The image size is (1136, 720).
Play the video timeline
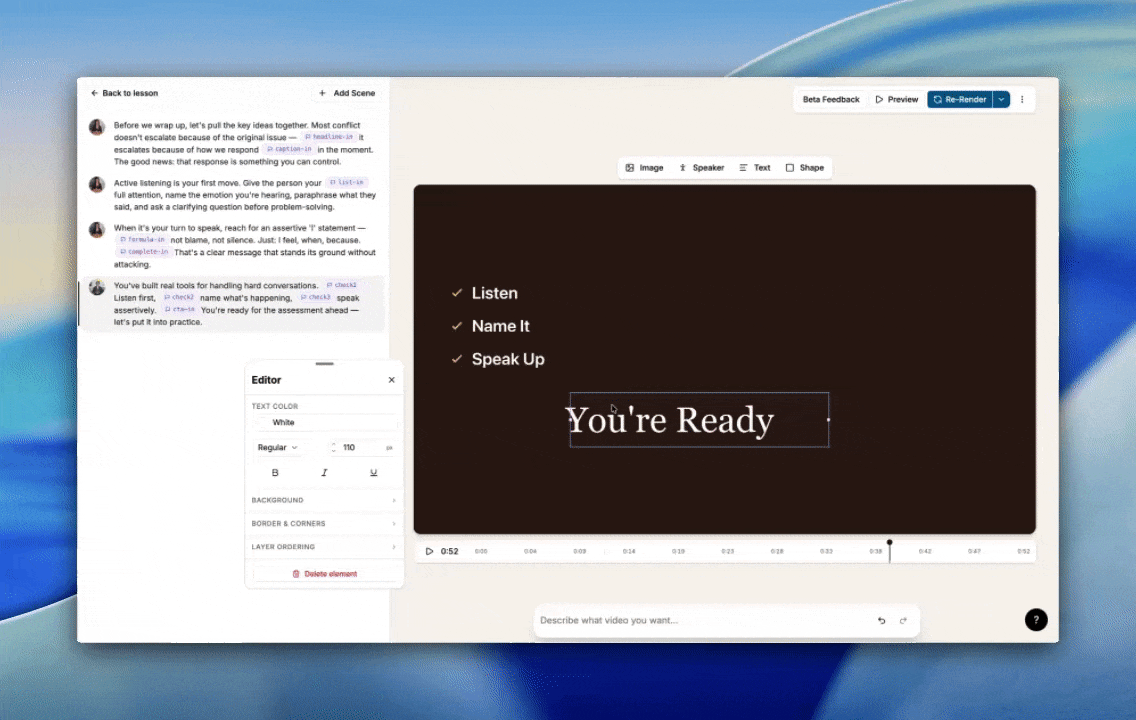(x=429, y=551)
